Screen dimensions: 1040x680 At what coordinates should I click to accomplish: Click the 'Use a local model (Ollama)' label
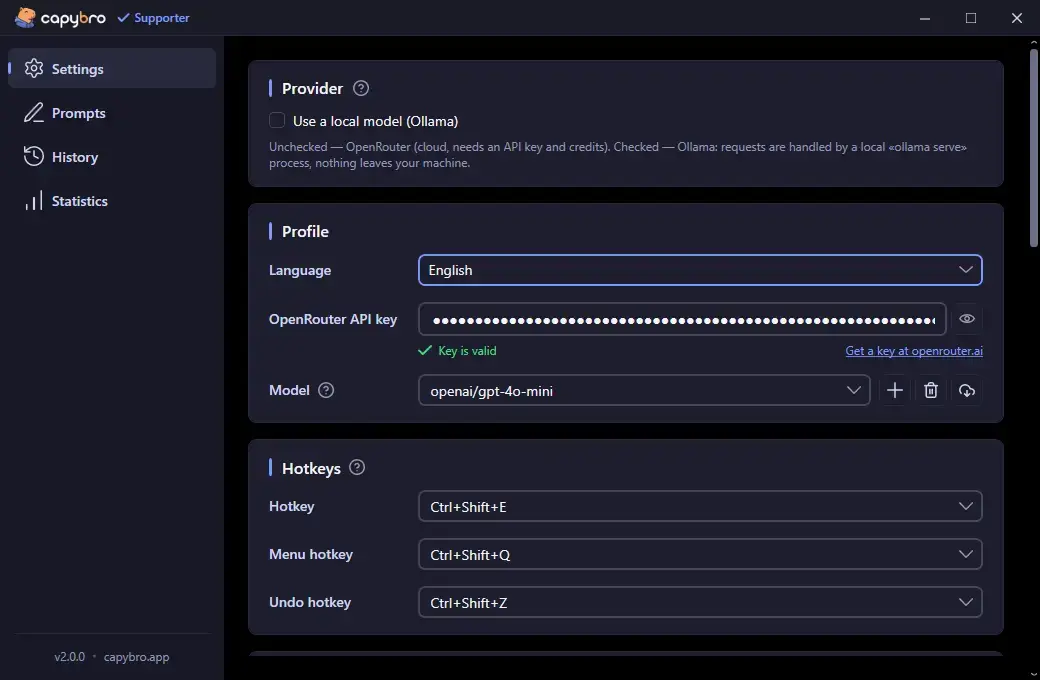pyautogui.click(x=375, y=121)
